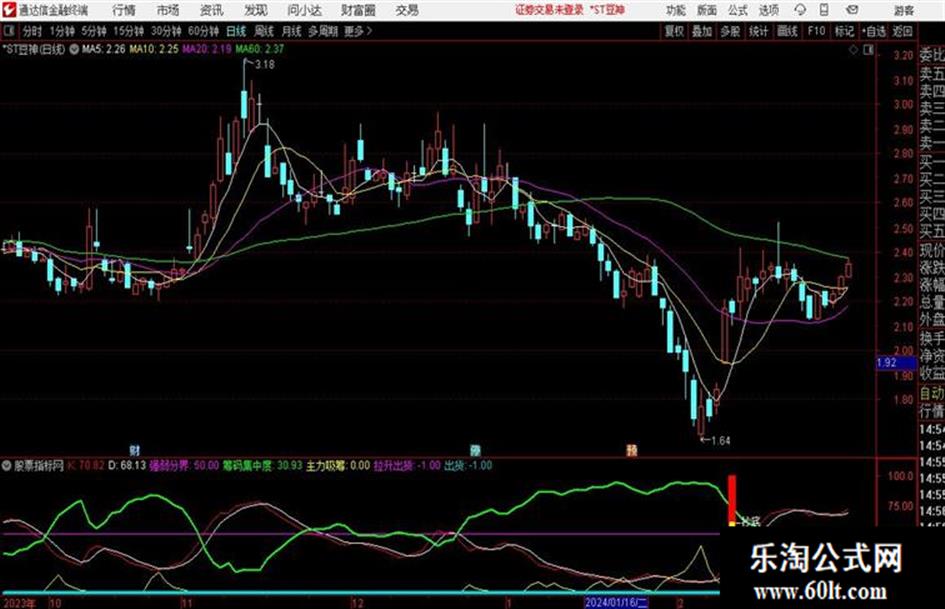The image size is (945, 609).
Task: Click the 拉升出货: -1.00 indicator value
Action: click(407, 465)
